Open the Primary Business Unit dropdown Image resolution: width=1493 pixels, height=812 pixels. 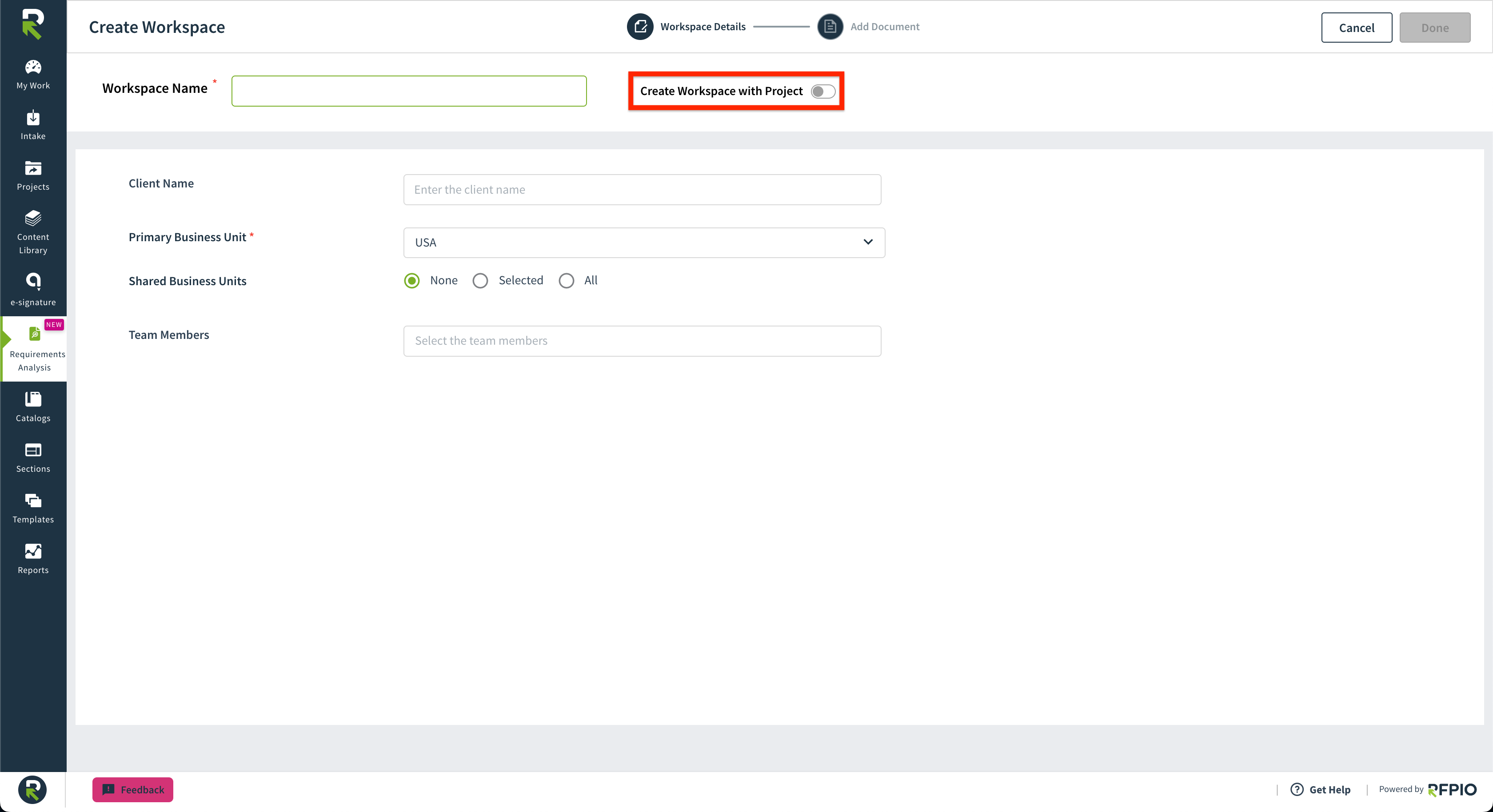644,243
